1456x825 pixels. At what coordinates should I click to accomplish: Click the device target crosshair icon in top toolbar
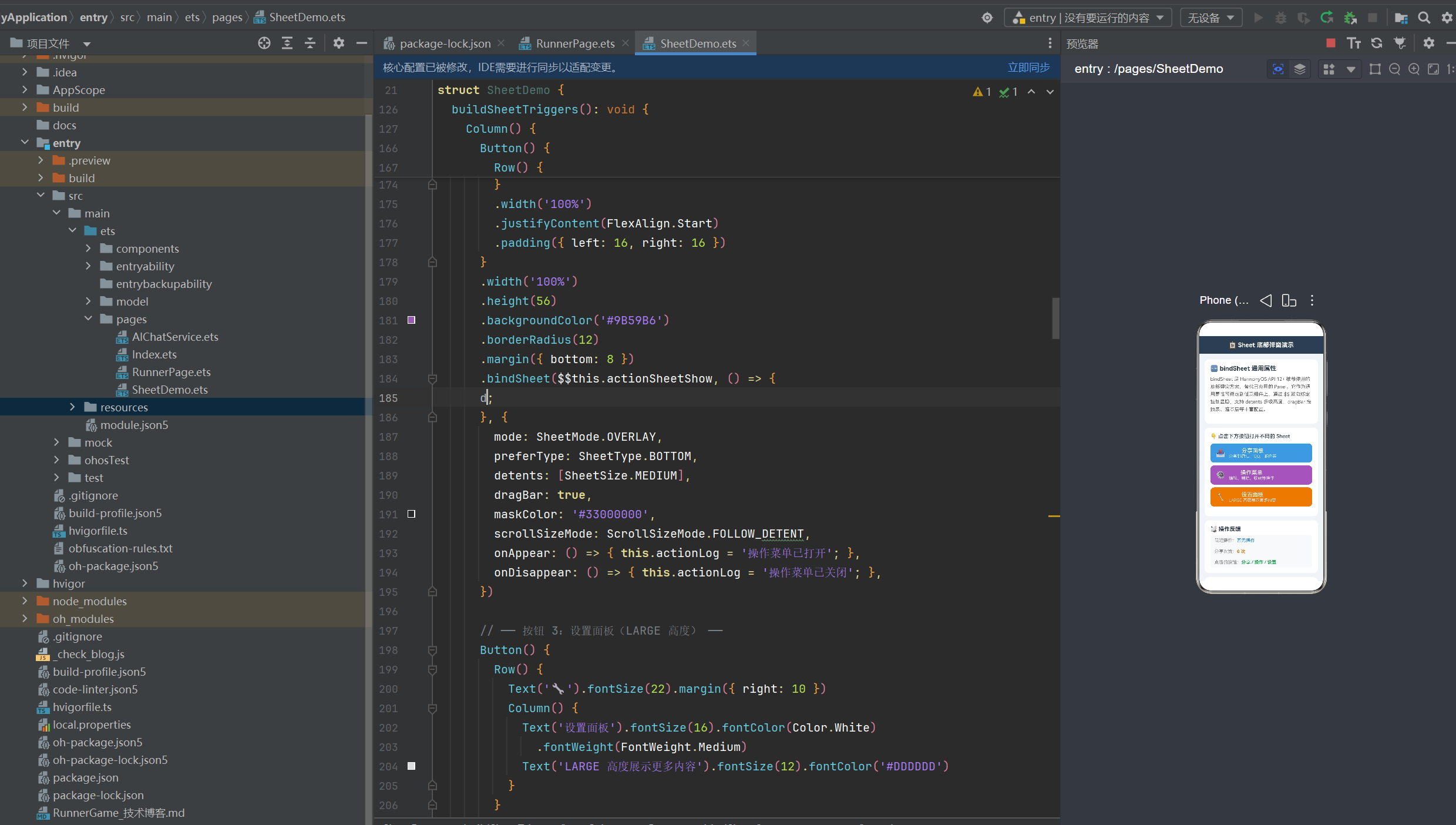tap(987, 18)
